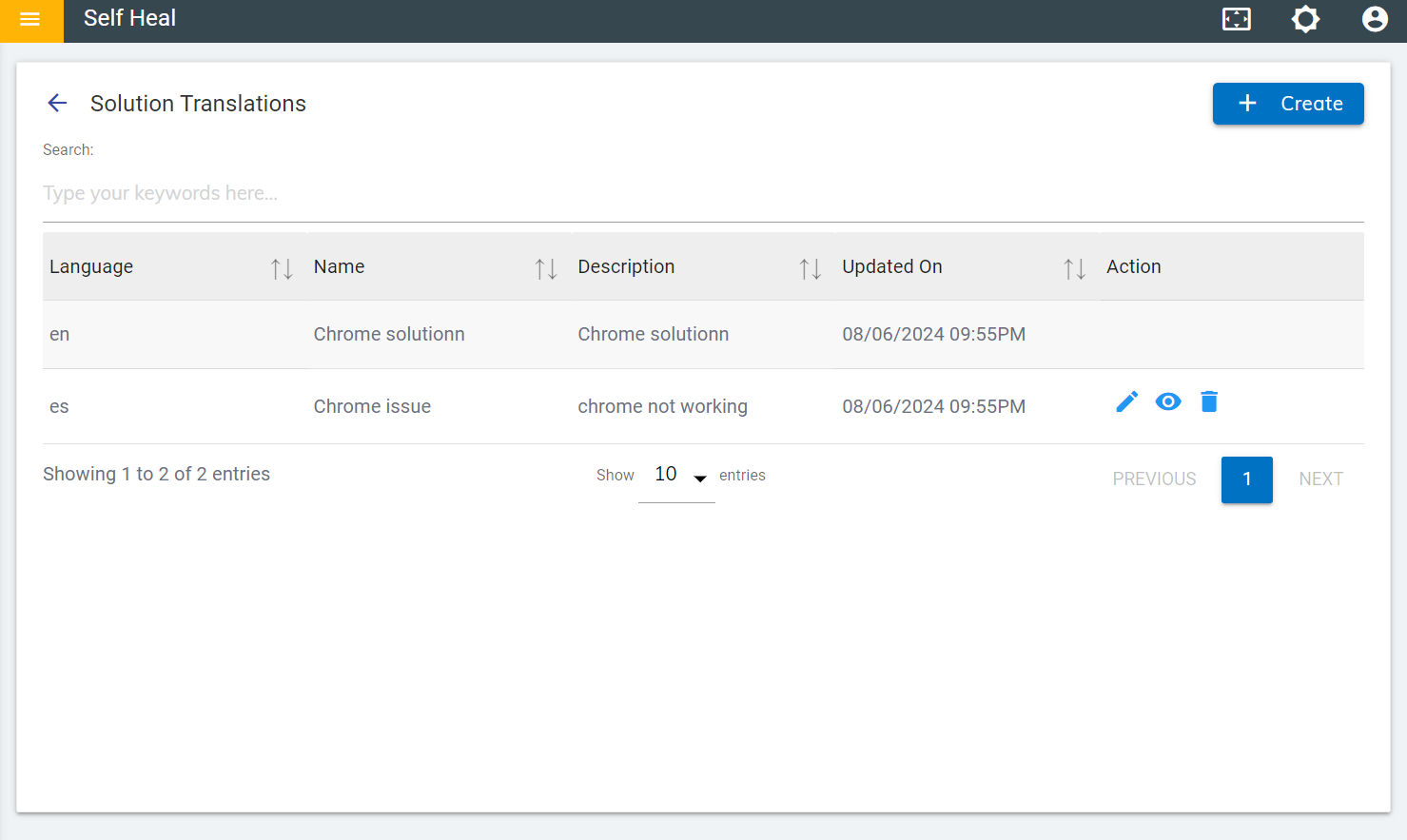1407x840 pixels.
Task: Delete the es translation using trash icon
Action: pos(1209,402)
